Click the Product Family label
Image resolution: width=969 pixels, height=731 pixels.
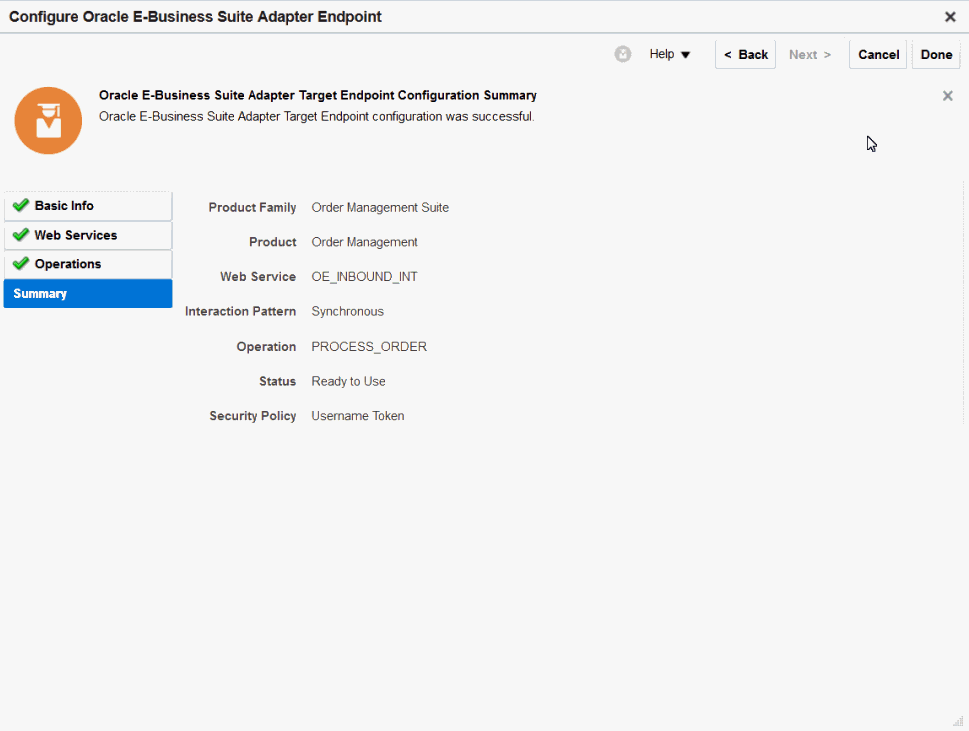click(252, 208)
